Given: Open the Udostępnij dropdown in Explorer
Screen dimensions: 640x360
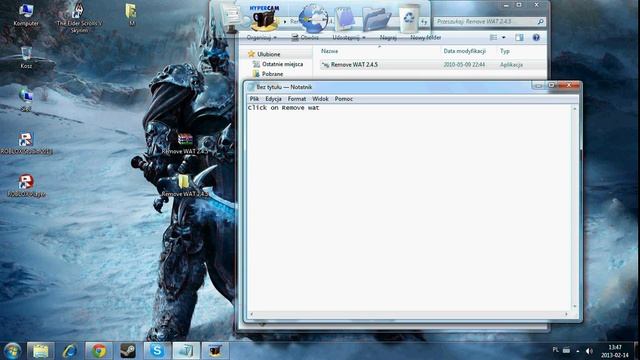Looking at the screenshot, I should [x=349, y=38].
